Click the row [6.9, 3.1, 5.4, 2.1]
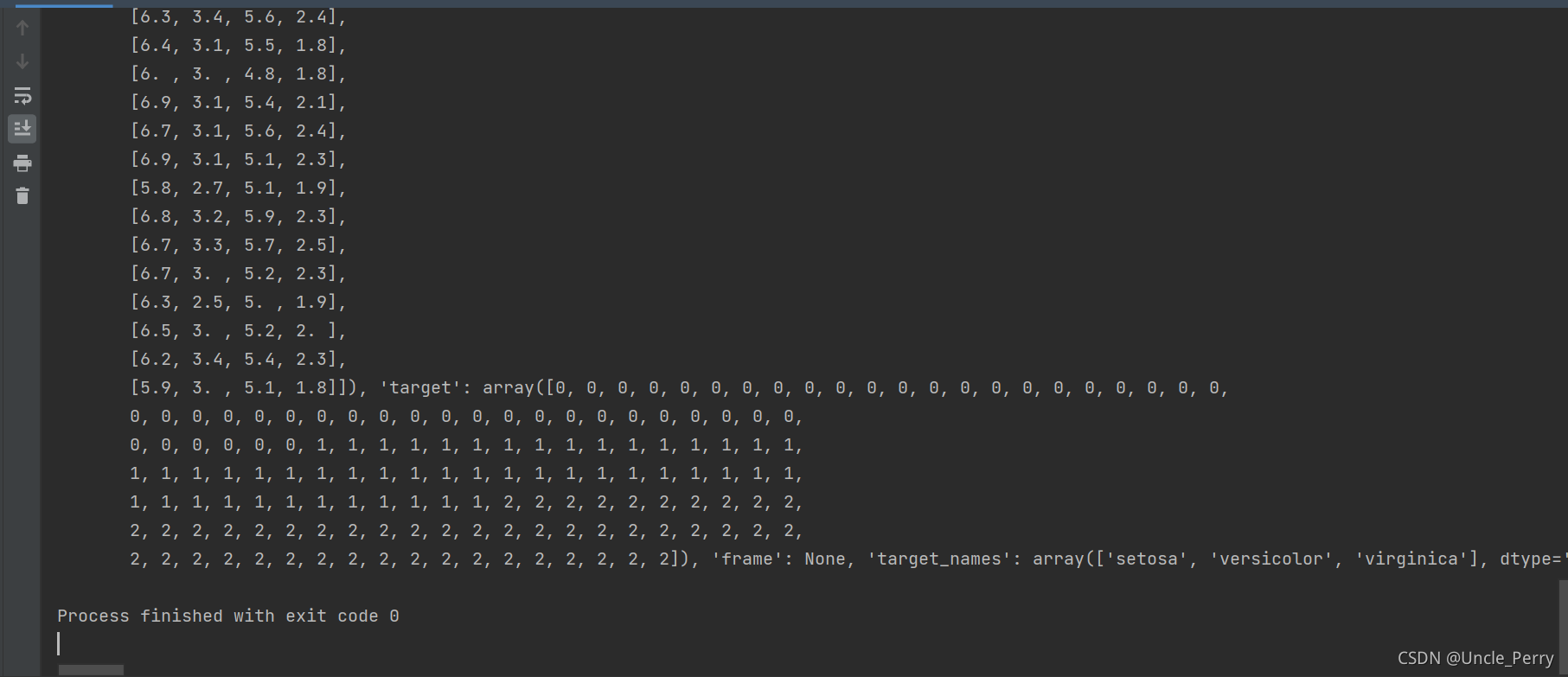This screenshot has height=677, width=1568. pyautogui.click(x=239, y=102)
